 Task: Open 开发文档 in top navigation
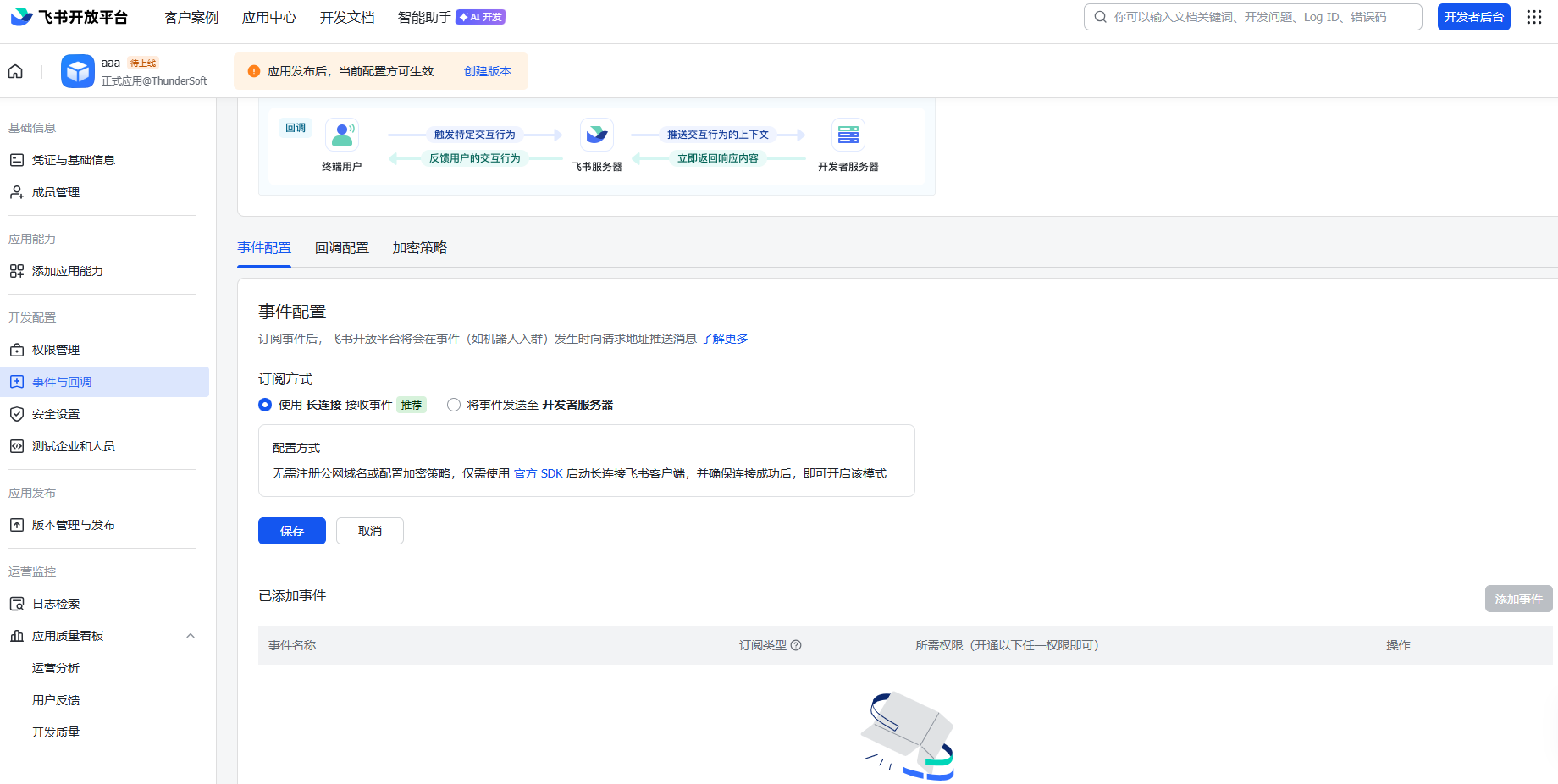[347, 17]
